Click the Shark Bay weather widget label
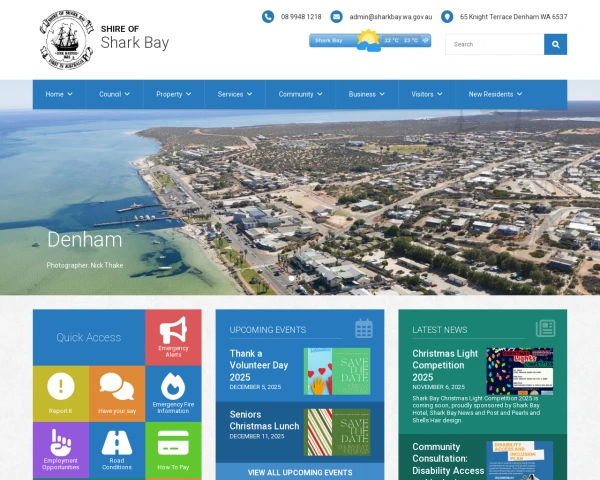The image size is (600, 480). click(x=328, y=40)
